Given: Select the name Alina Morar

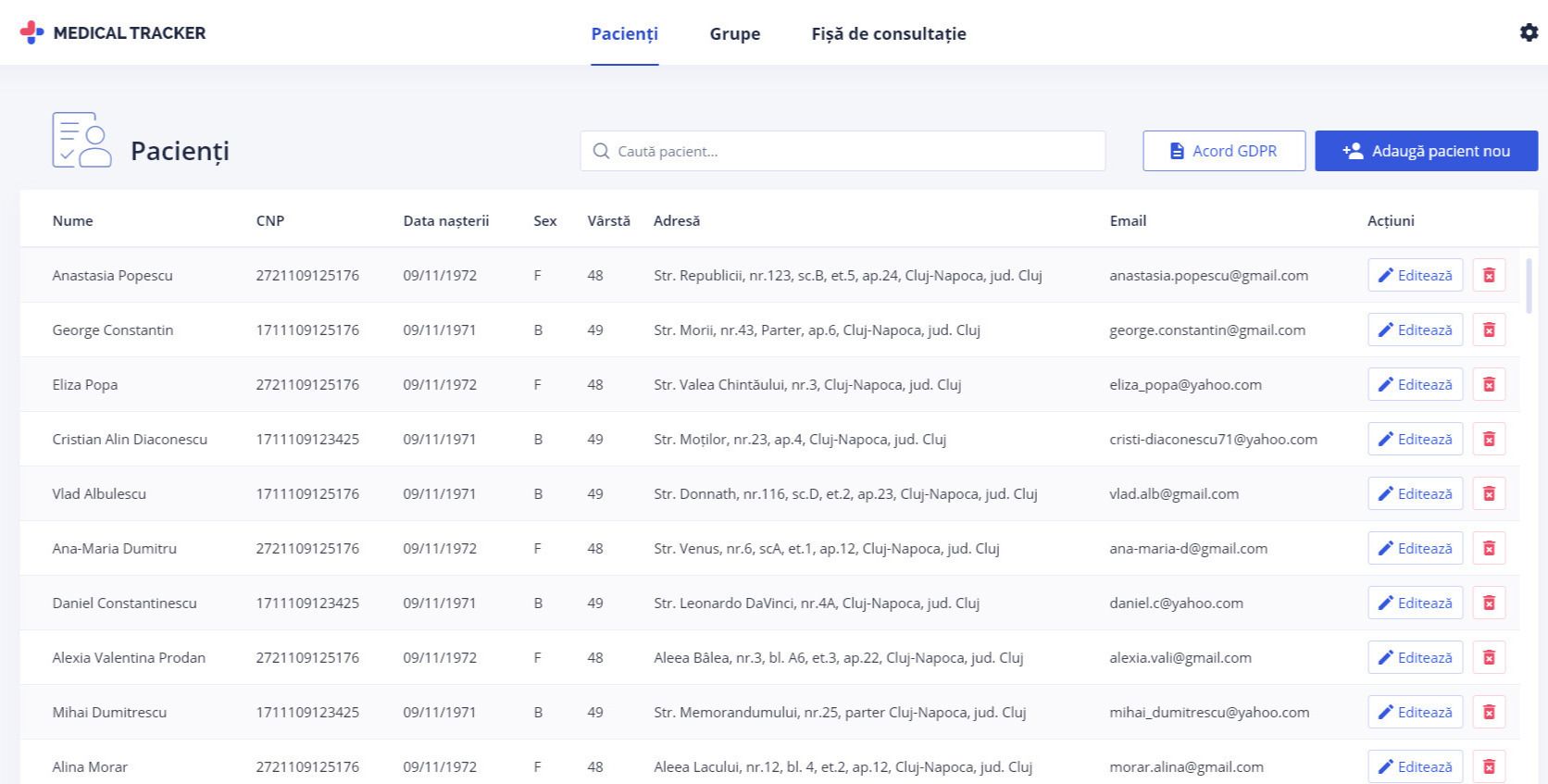Looking at the screenshot, I should 90,766.
